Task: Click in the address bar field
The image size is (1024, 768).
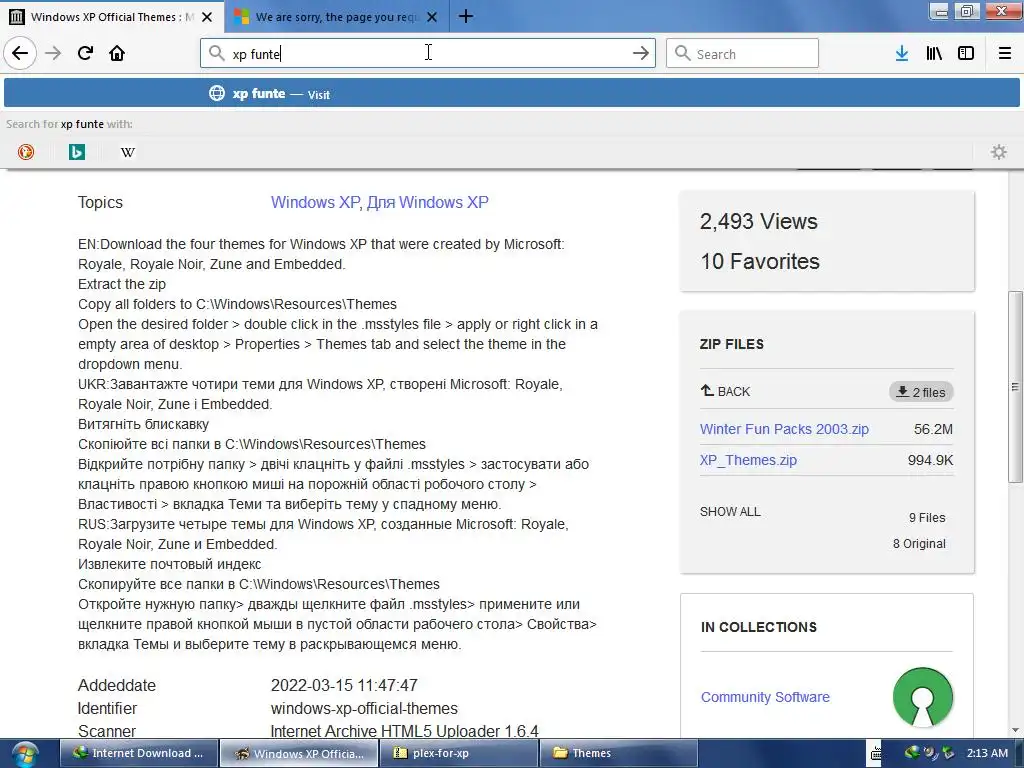Action: [x=428, y=53]
